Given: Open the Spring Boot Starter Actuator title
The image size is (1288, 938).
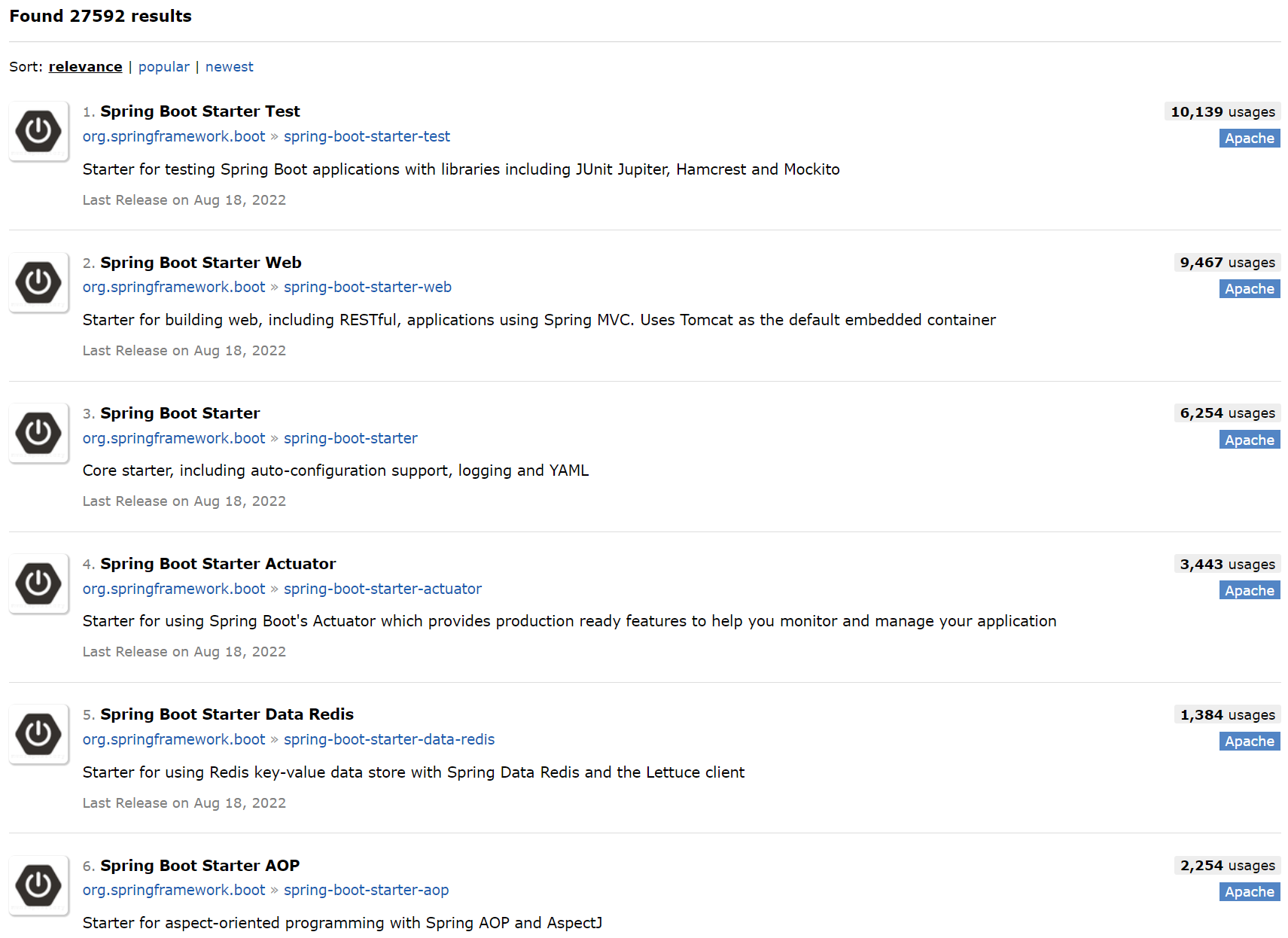Looking at the screenshot, I should point(218,564).
